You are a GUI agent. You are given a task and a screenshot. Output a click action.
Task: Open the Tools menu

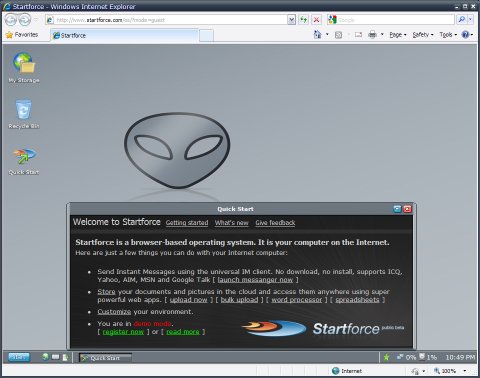[x=448, y=35]
